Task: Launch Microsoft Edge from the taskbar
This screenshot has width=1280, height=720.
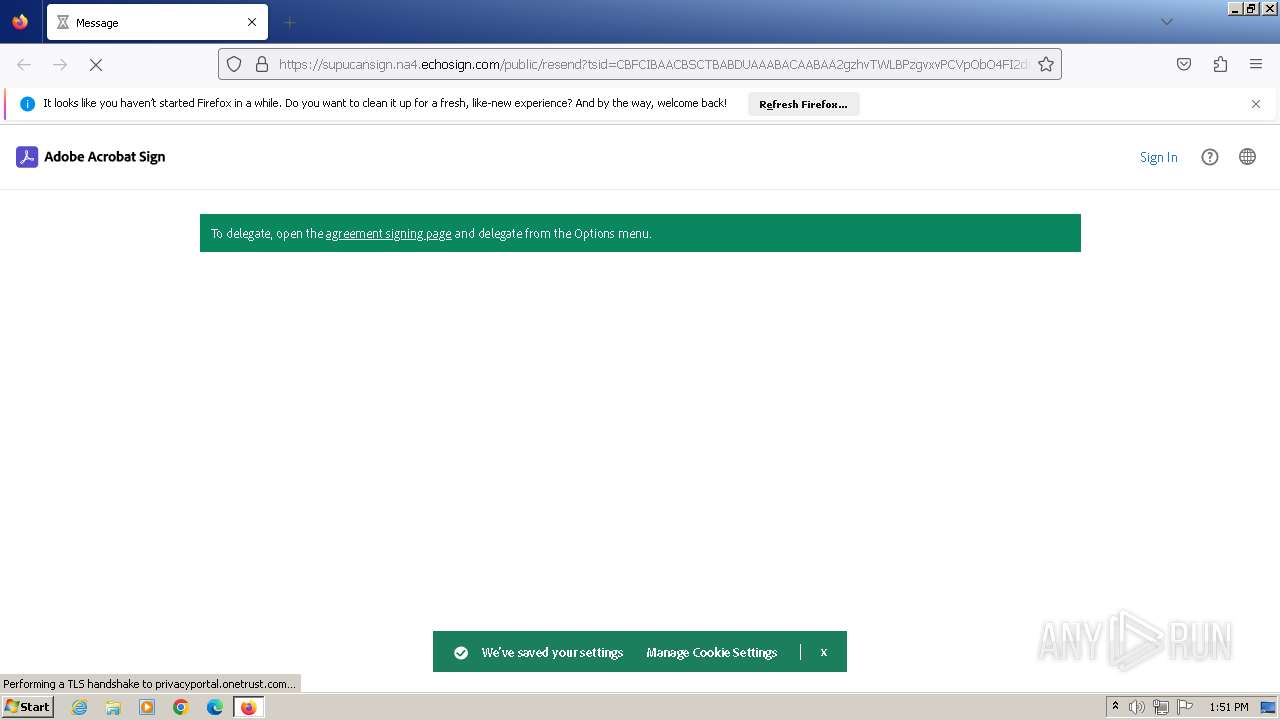Action: tap(215, 707)
